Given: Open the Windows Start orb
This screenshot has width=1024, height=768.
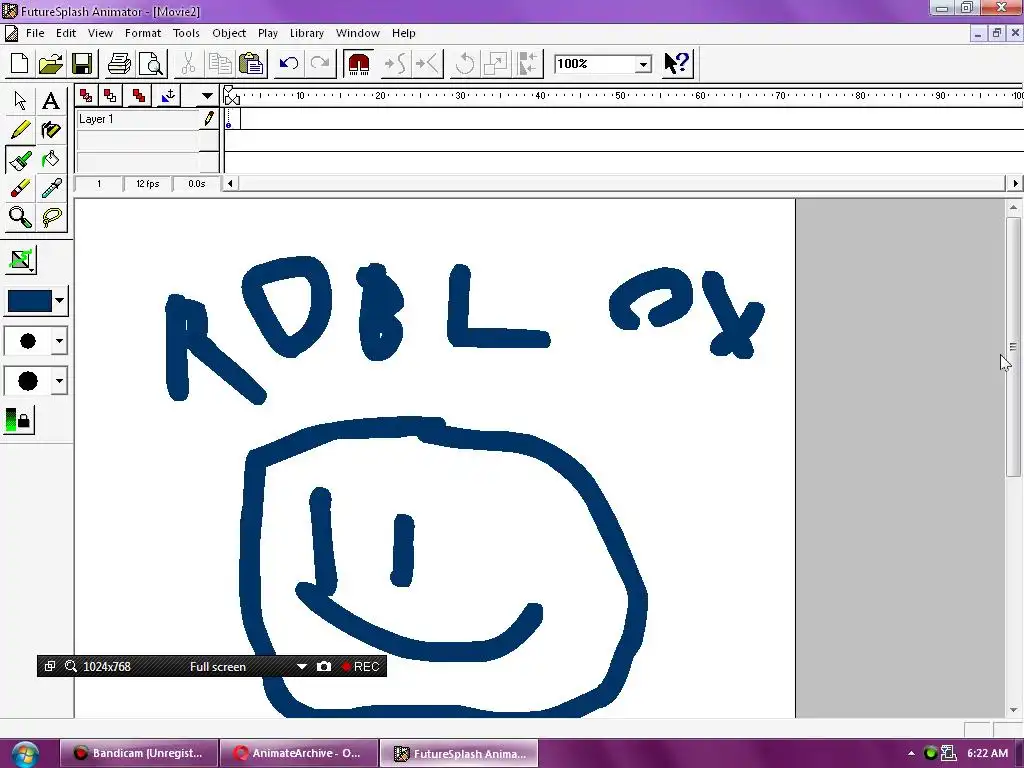Looking at the screenshot, I should coord(24,755).
